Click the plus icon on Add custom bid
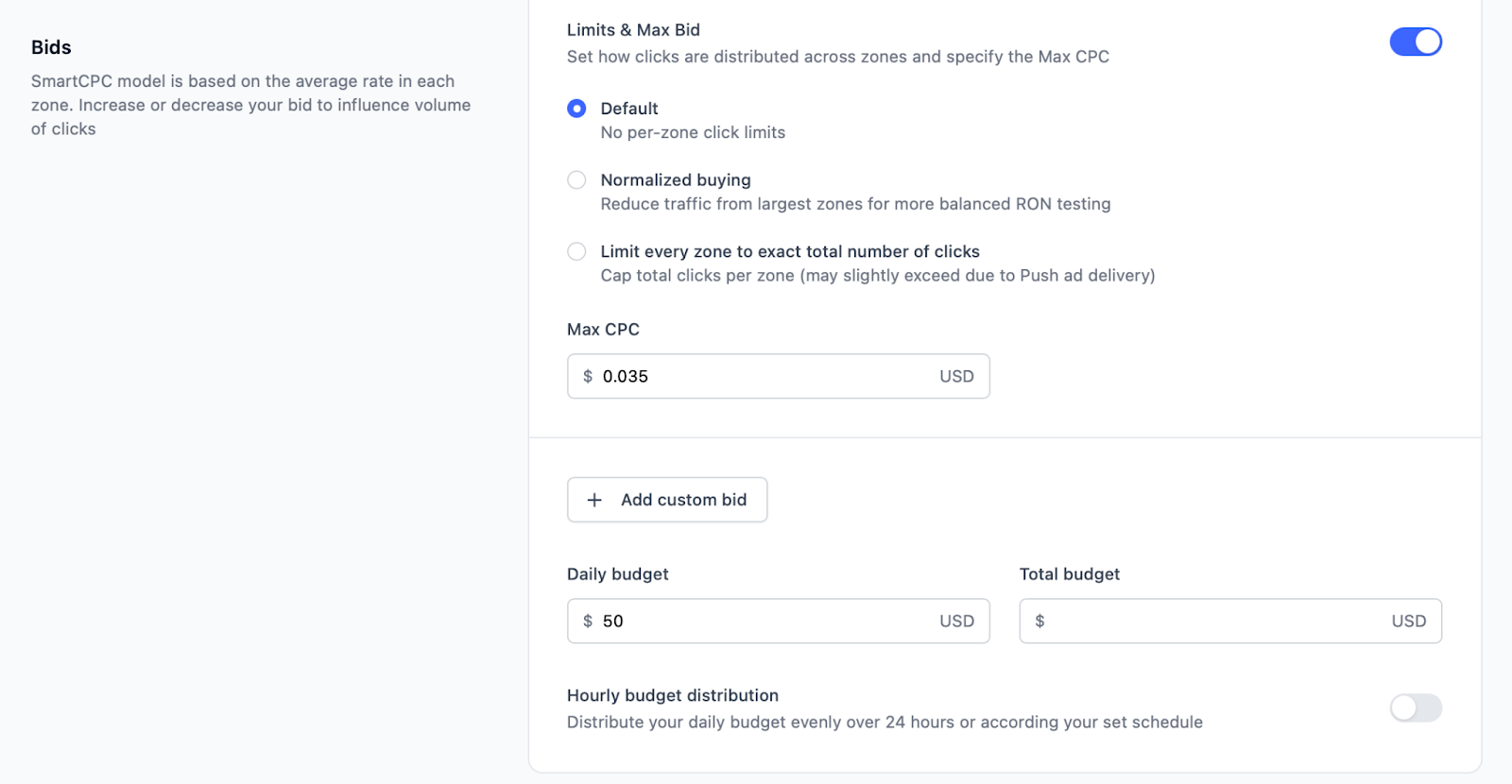This screenshot has height=784, width=1512. (594, 500)
